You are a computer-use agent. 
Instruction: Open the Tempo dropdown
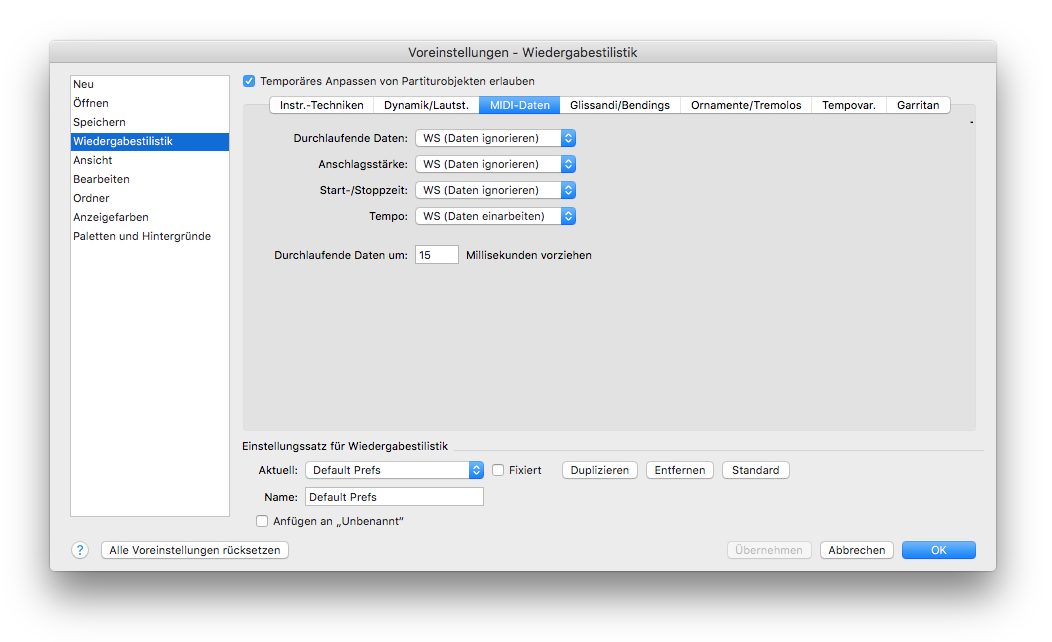coord(495,217)
